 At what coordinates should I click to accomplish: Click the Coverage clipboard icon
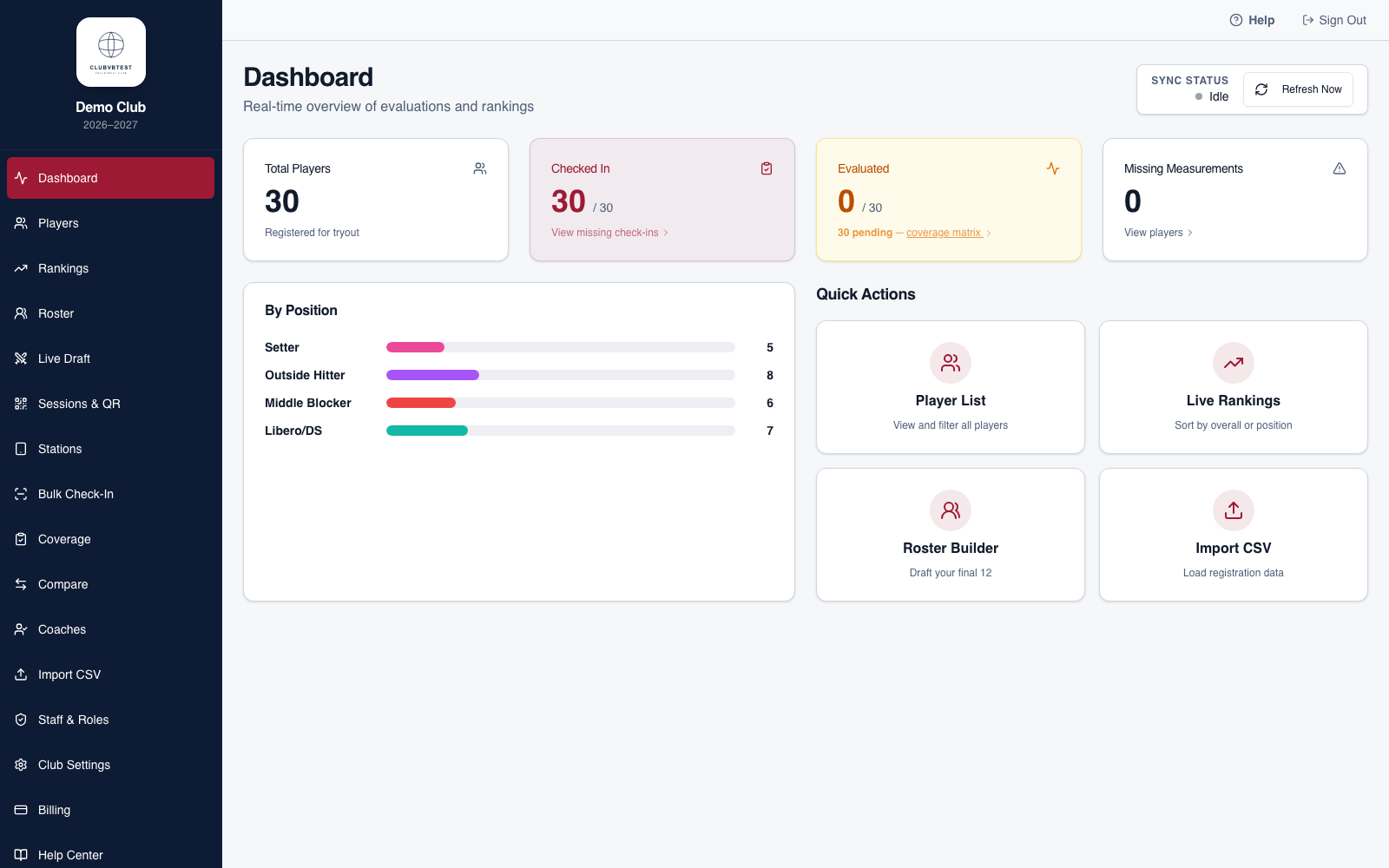point(21,539)
